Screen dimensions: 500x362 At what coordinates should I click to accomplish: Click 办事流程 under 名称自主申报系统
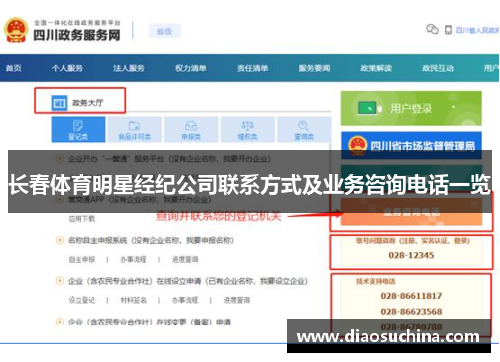pyautogui.click(x=133, y=259)
